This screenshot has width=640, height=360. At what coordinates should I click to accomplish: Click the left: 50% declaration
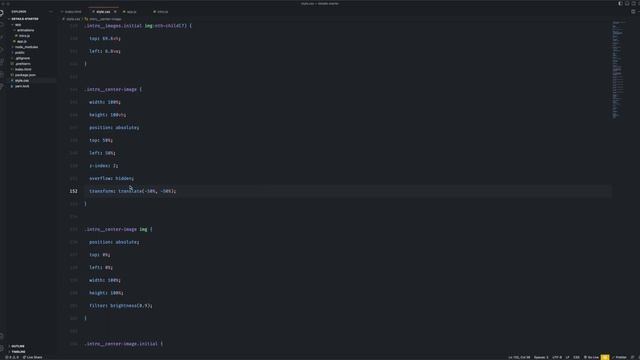click(x=102, y=153)
